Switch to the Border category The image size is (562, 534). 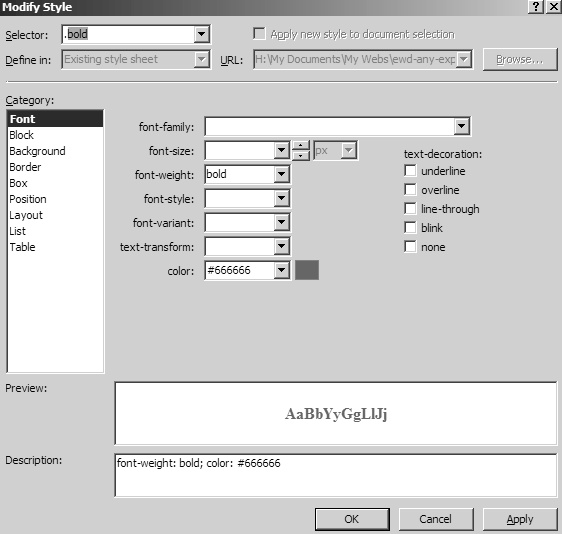25,167
